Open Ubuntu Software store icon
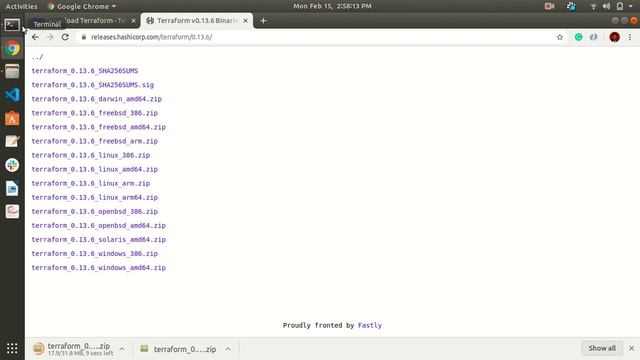This screenshot has width=640, height=360. click(12, 118)
